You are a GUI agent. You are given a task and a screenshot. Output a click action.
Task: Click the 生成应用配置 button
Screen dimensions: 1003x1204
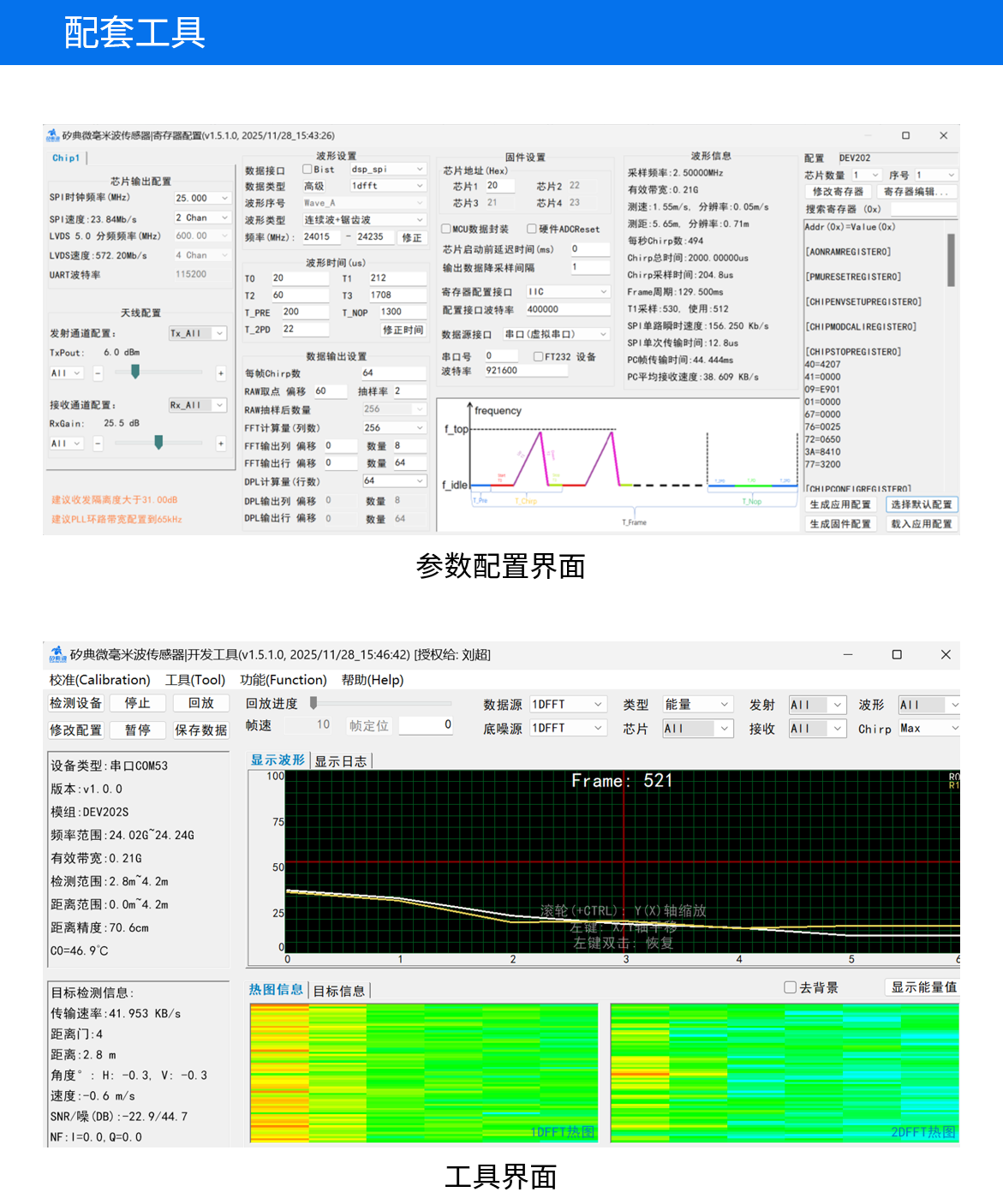point(840,505)
